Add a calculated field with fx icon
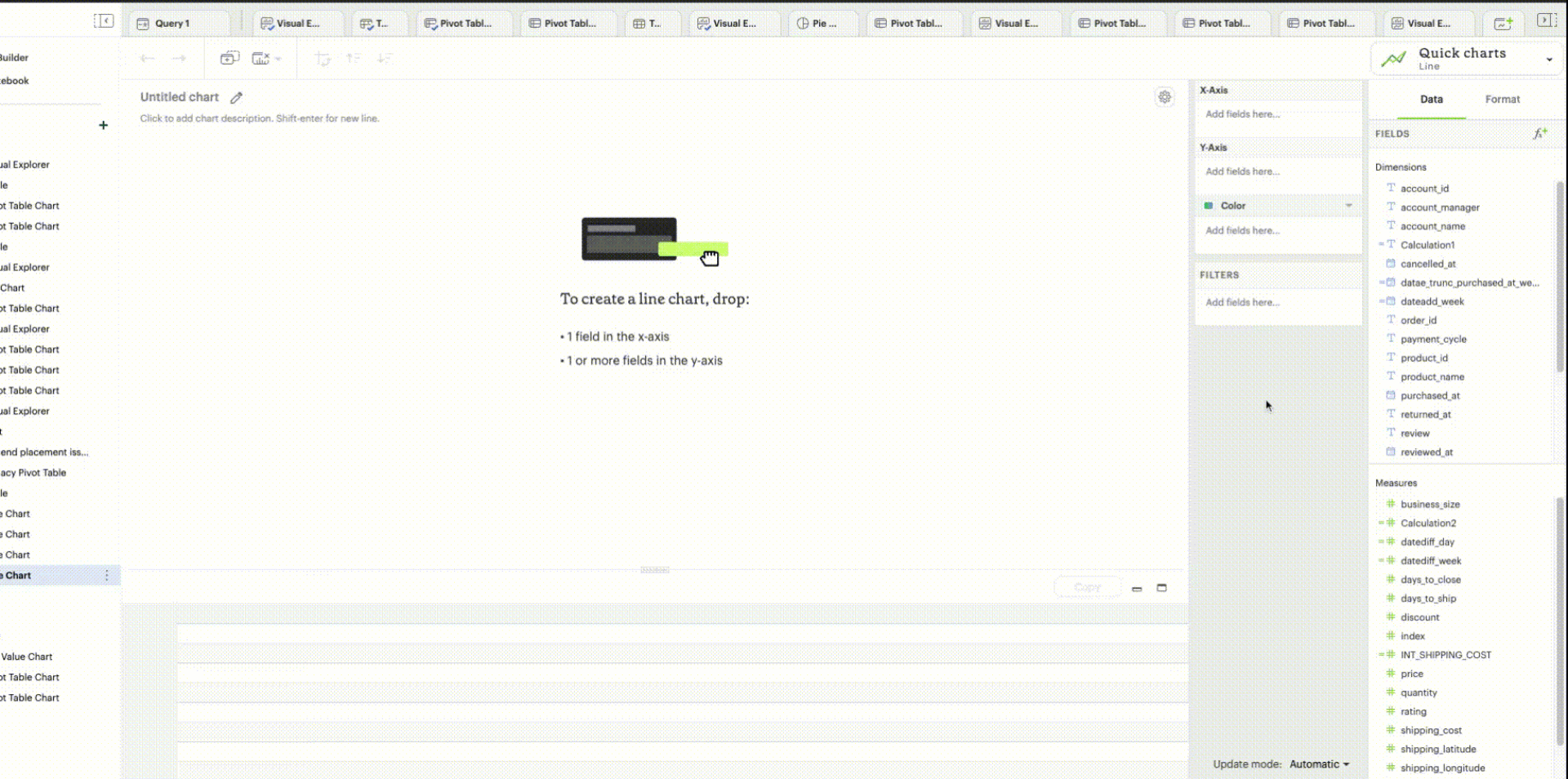The image size is (1568, 779). pyautogui.click(x=1539, y=134)
